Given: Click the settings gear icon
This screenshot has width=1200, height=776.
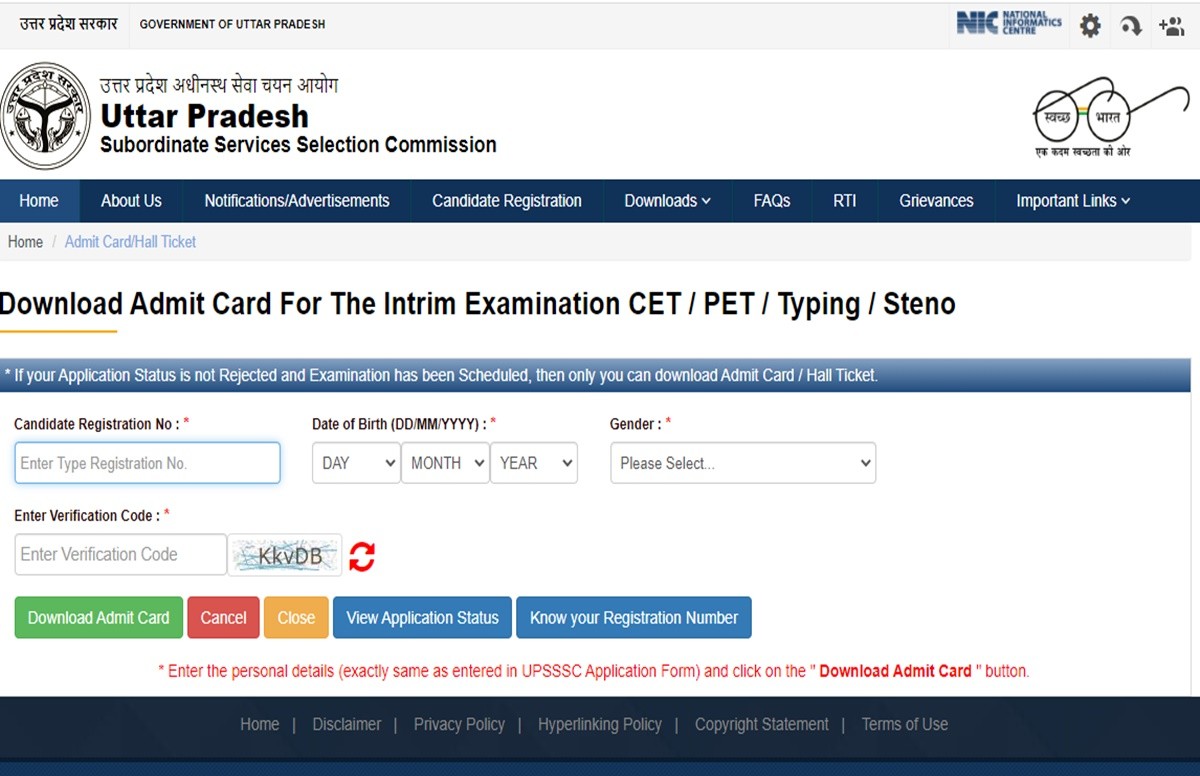Looking at the screenshot, I should (x=1090, y=26).
